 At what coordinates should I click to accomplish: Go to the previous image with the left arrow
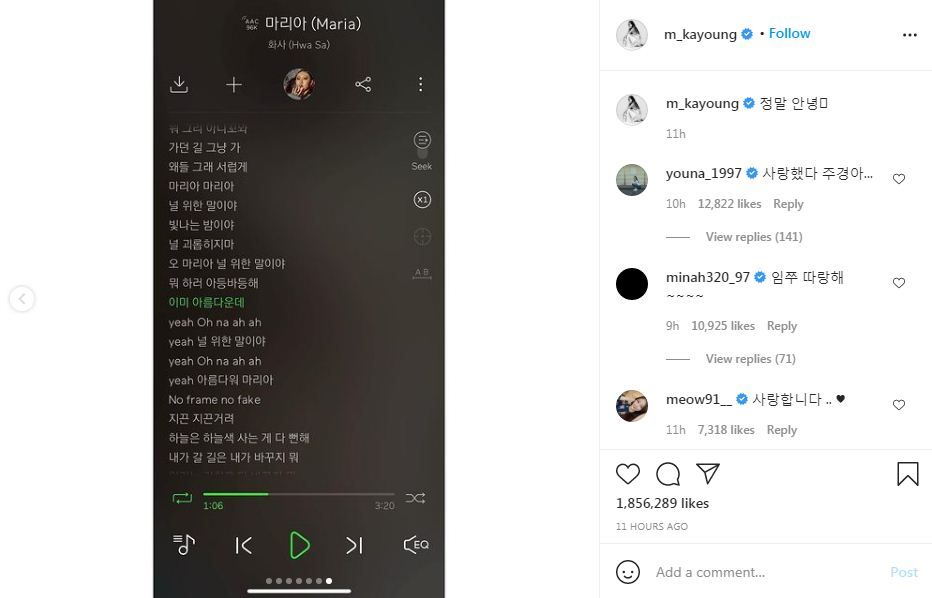click(22, 298)
